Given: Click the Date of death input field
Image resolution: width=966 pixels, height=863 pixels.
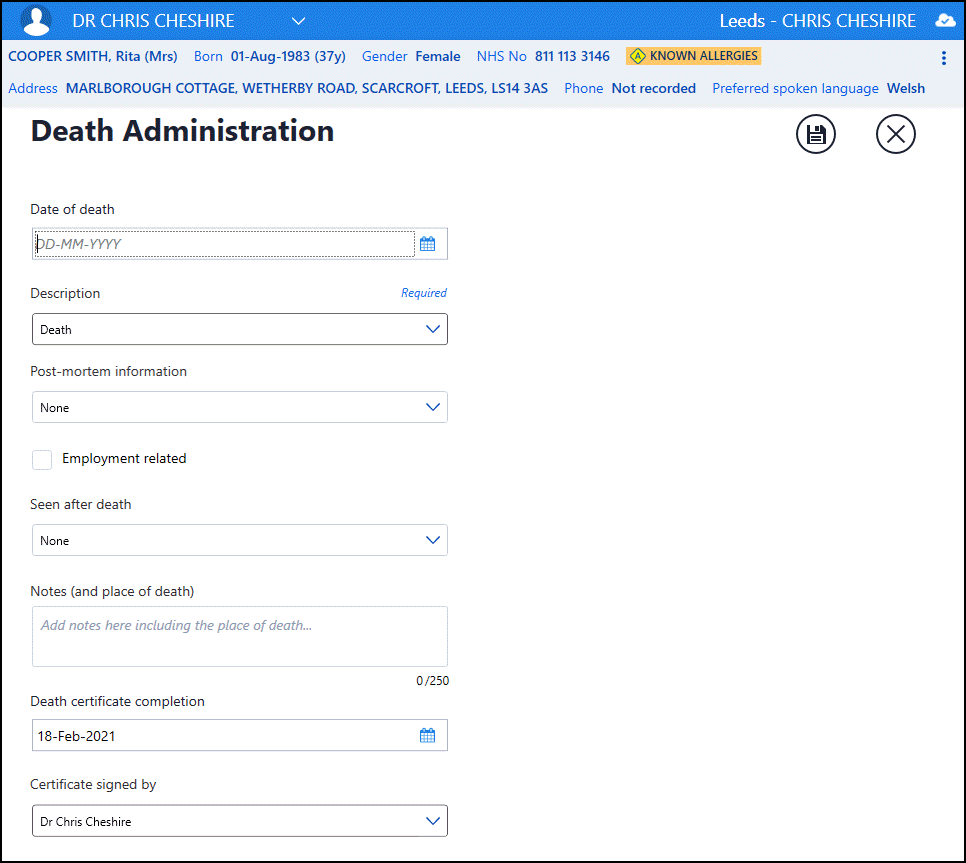Looking at the screenshot, I should point(224,244).
